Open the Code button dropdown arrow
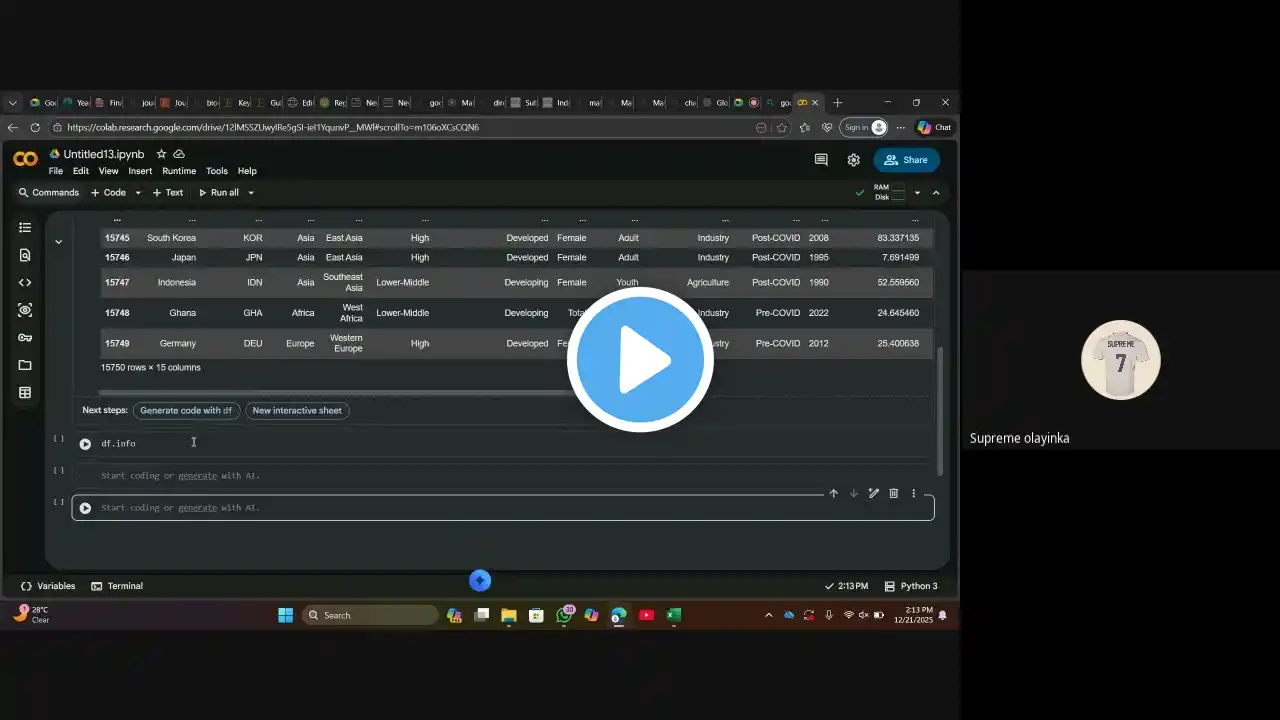1280x720 pixels. pyautogui.click(x=138, y=193)
